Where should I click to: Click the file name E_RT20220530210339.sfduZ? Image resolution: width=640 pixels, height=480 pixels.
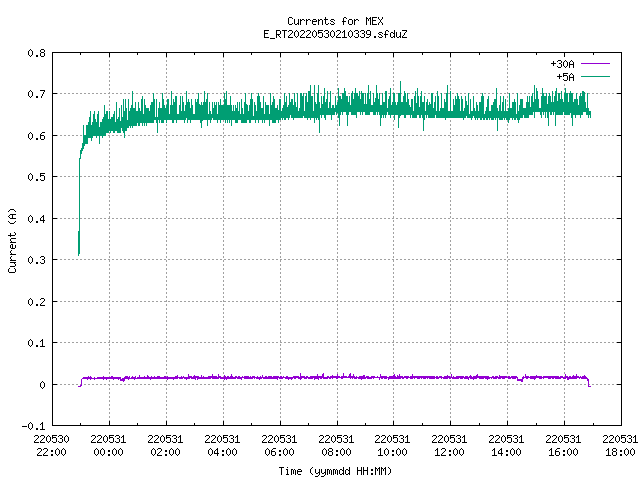[x=335, y=34]
